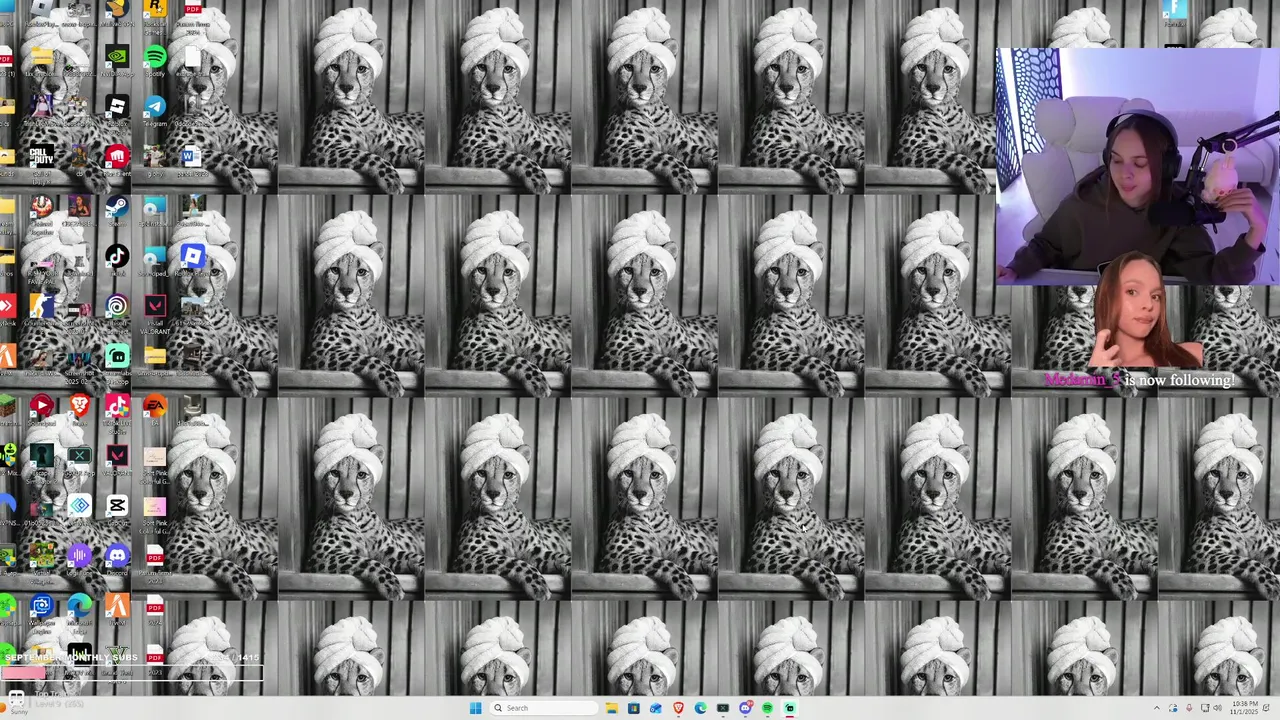Viewport: 1280px width, 720px height.
Task: Launch Ubisoft Connect from the desktop
Action: (x=117, y=306)
